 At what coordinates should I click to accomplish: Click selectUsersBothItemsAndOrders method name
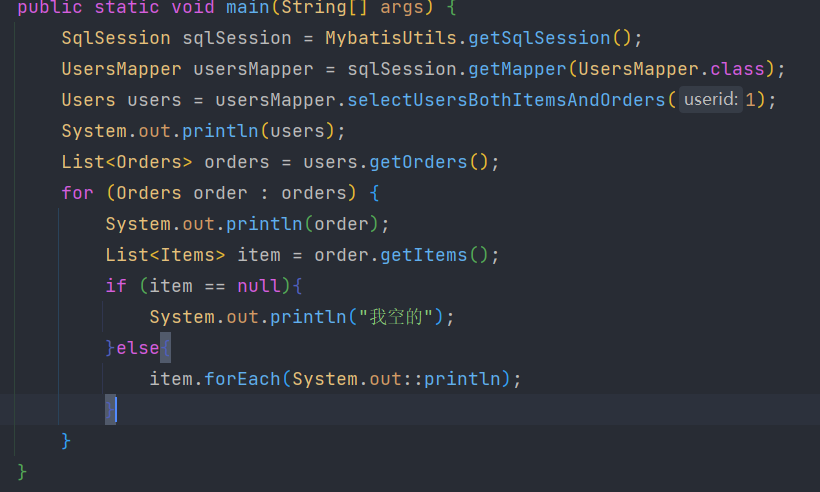point(506,100)
